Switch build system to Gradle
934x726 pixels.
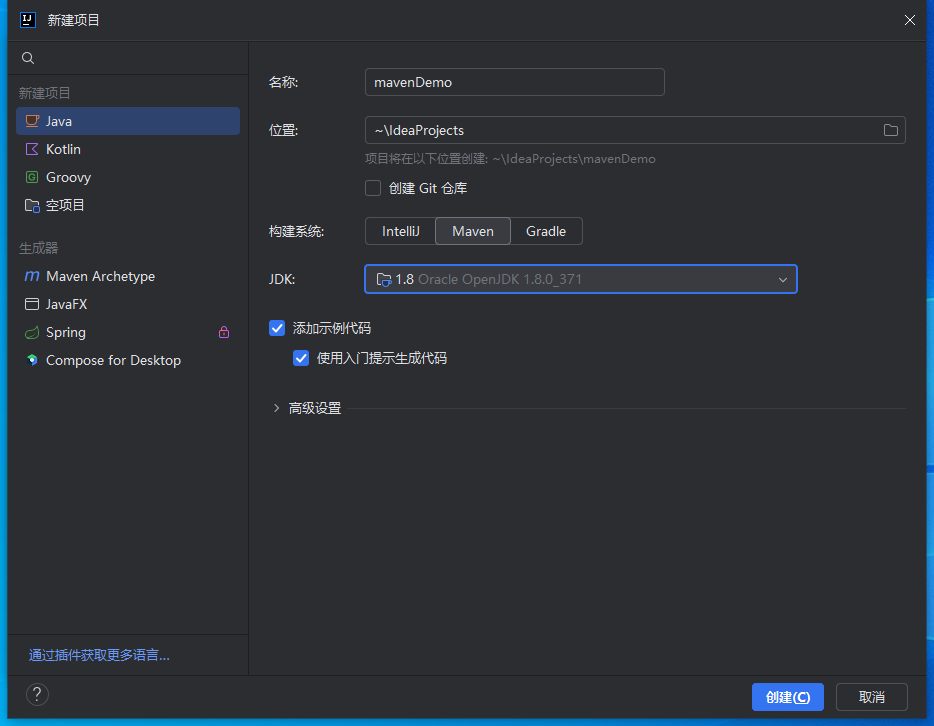coord(546,231)
